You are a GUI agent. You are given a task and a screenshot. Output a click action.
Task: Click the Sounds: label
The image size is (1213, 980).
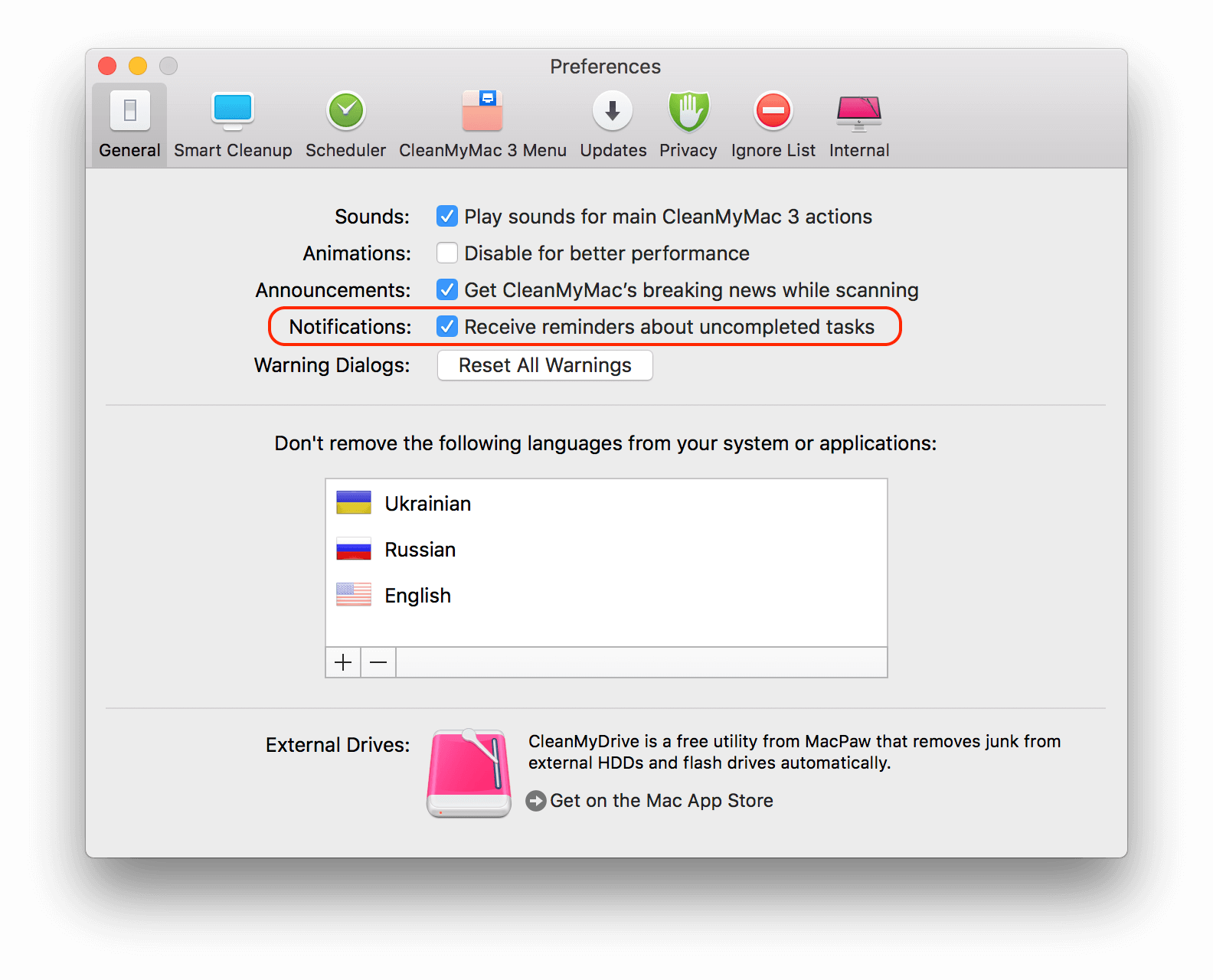click(372, 217)
